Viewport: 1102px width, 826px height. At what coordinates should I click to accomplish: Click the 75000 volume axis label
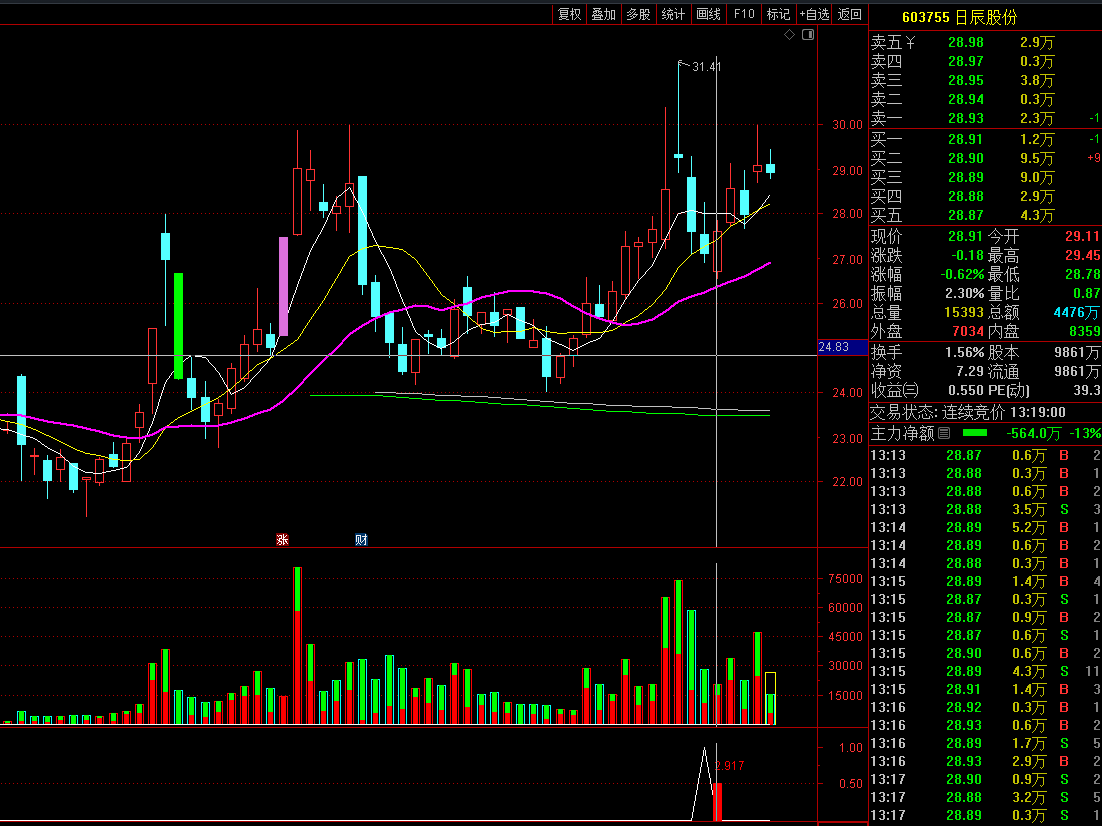(845, 579)
